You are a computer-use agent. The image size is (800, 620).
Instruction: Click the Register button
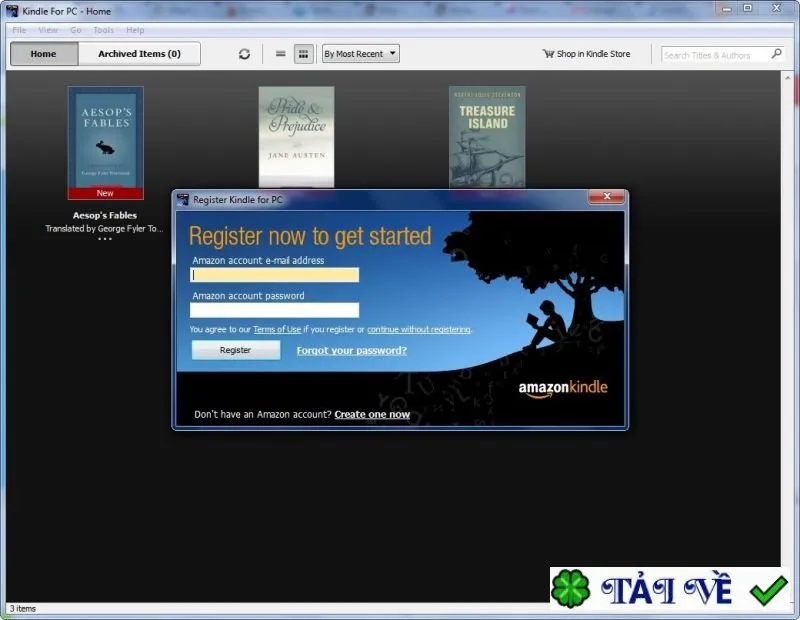tap(236, 350)
